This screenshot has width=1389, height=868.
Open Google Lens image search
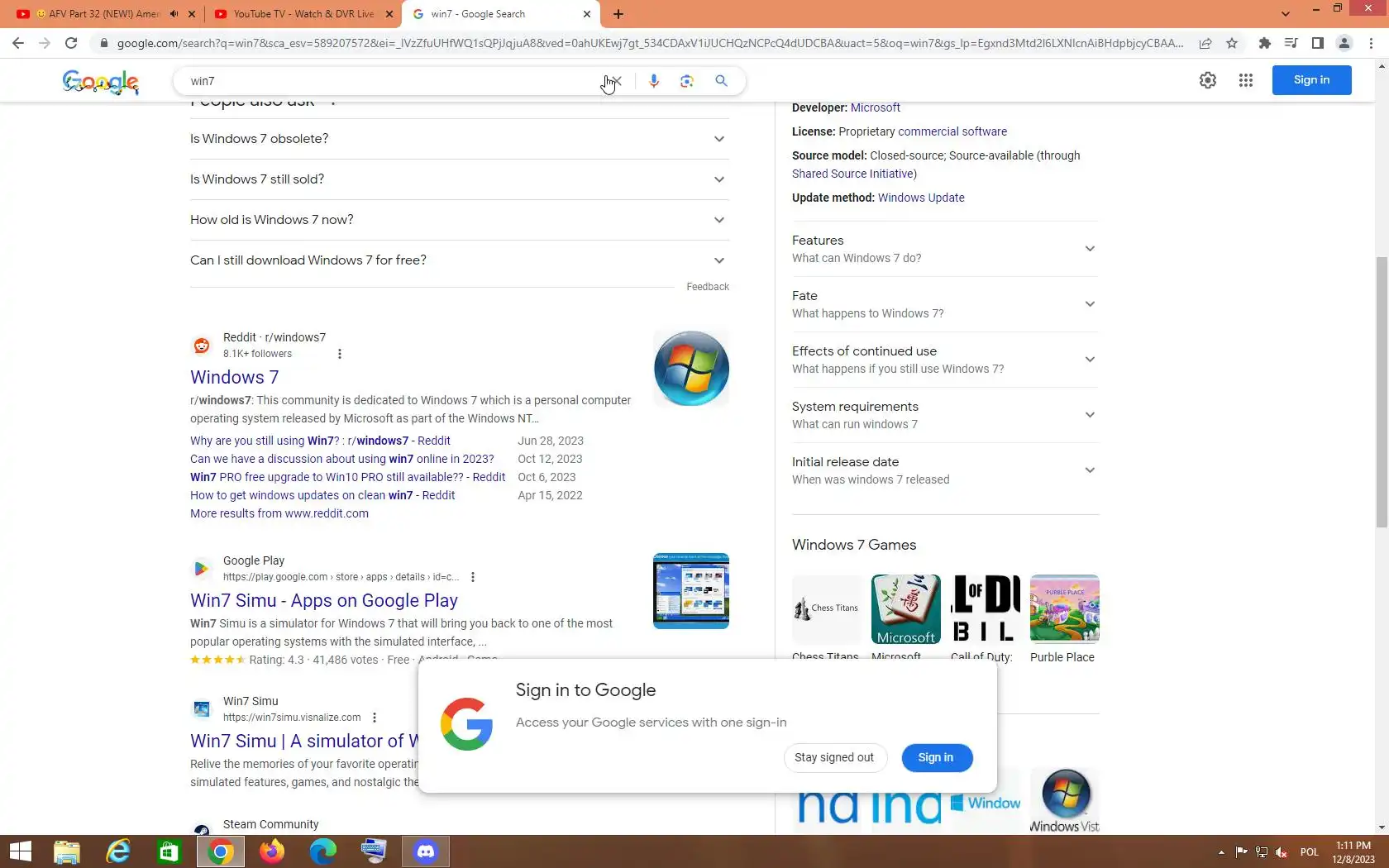pyautogui.click(x=687, y=81)
